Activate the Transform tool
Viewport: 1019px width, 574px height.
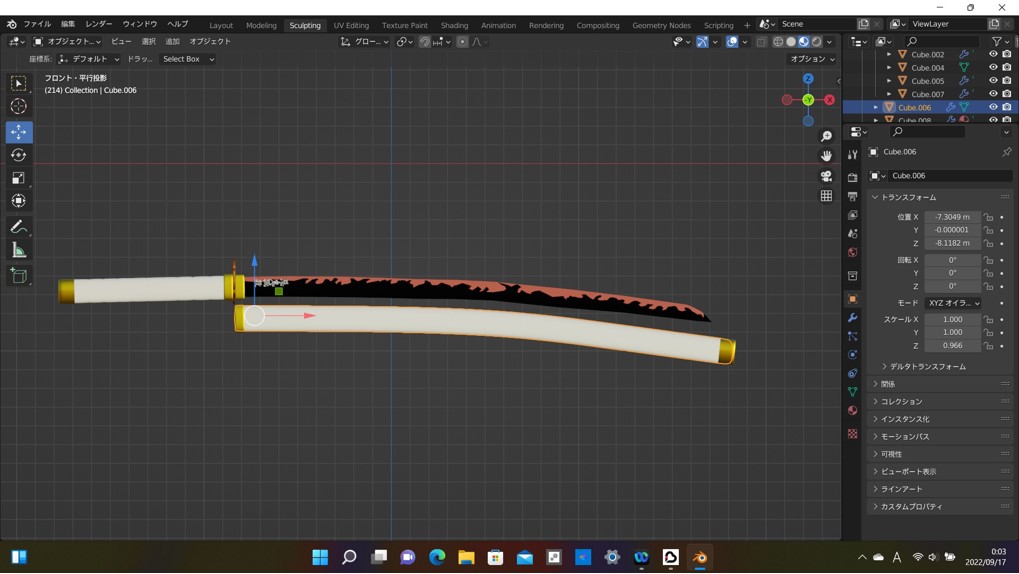[18, 200]
